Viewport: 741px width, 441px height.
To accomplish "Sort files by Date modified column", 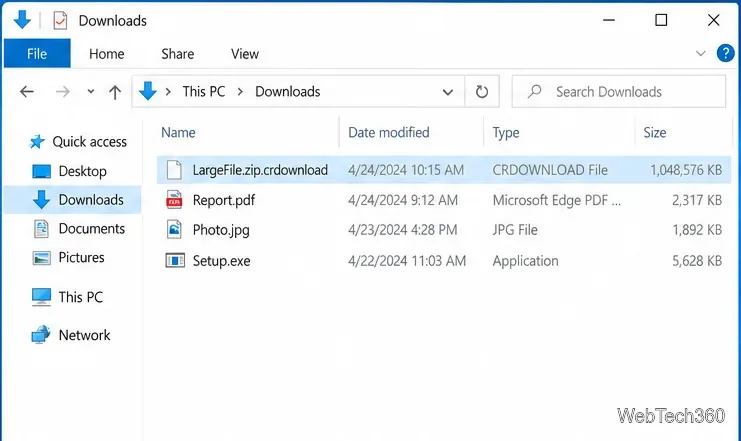I will point(388,132).
